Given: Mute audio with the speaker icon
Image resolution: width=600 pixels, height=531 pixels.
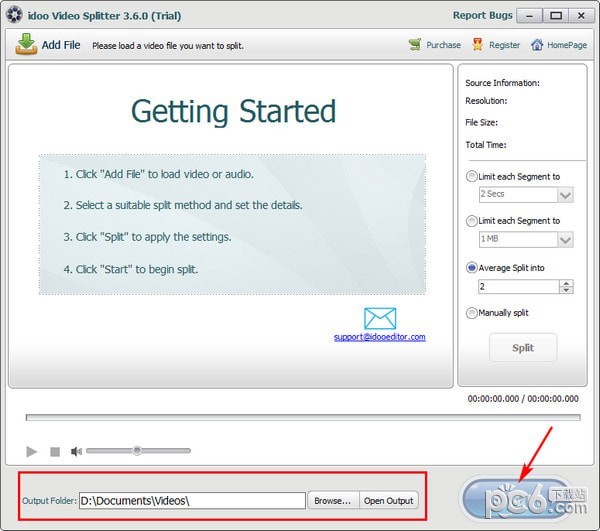Looking at the screenshot, I should tap(77, 452).
